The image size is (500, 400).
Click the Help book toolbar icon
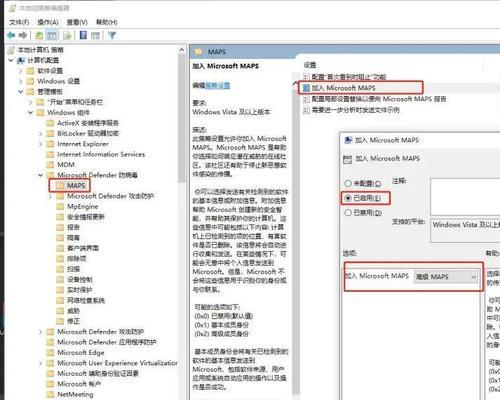pos(83,35)
